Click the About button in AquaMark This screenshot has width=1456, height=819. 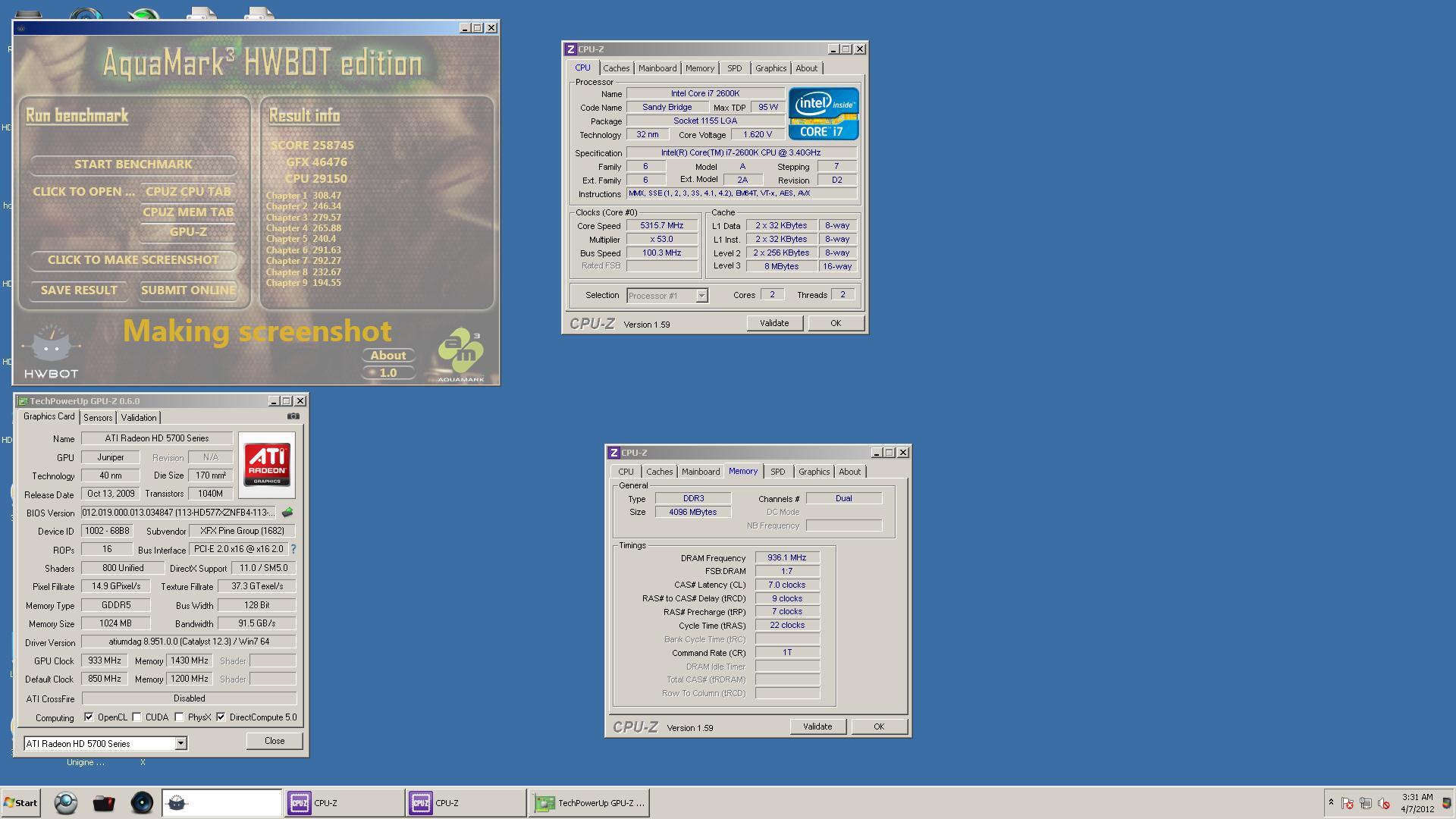click(388, 356)
